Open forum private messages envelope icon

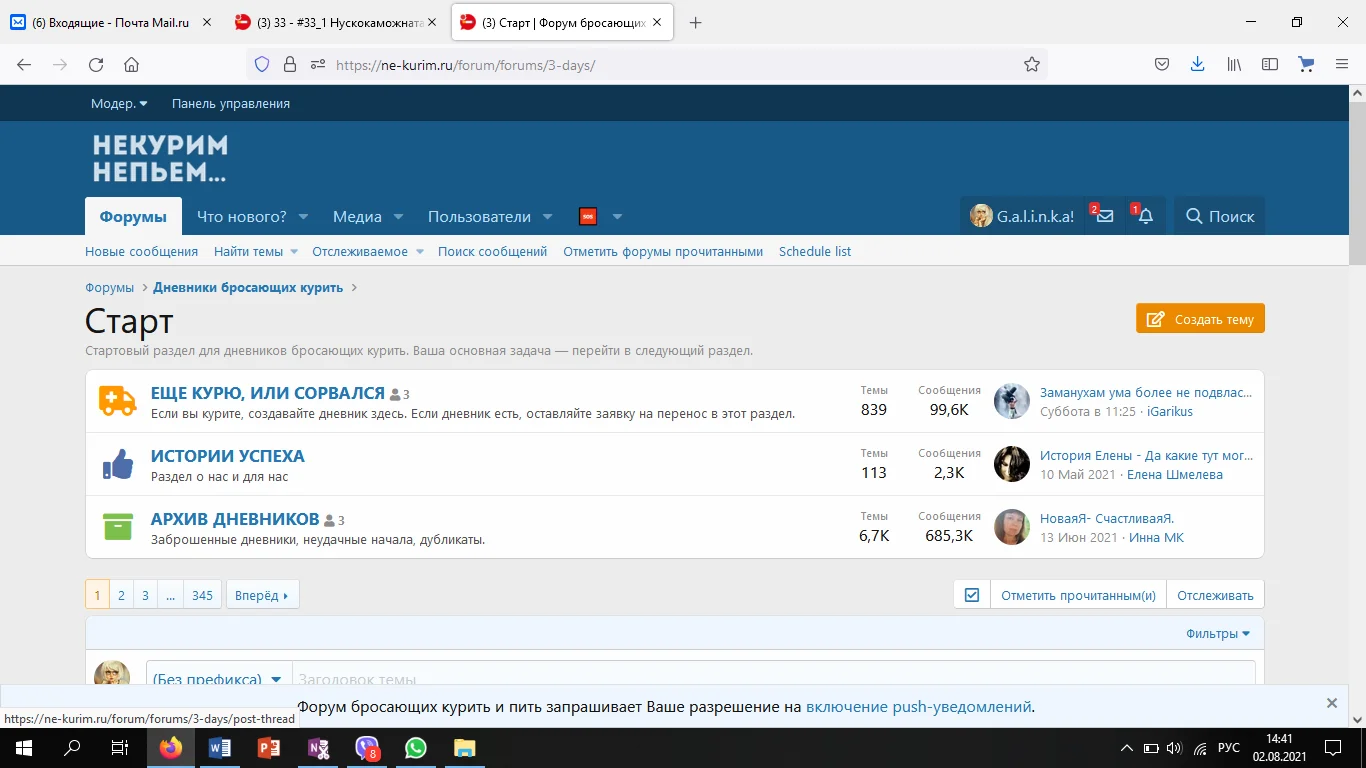tap(1104, 216)
